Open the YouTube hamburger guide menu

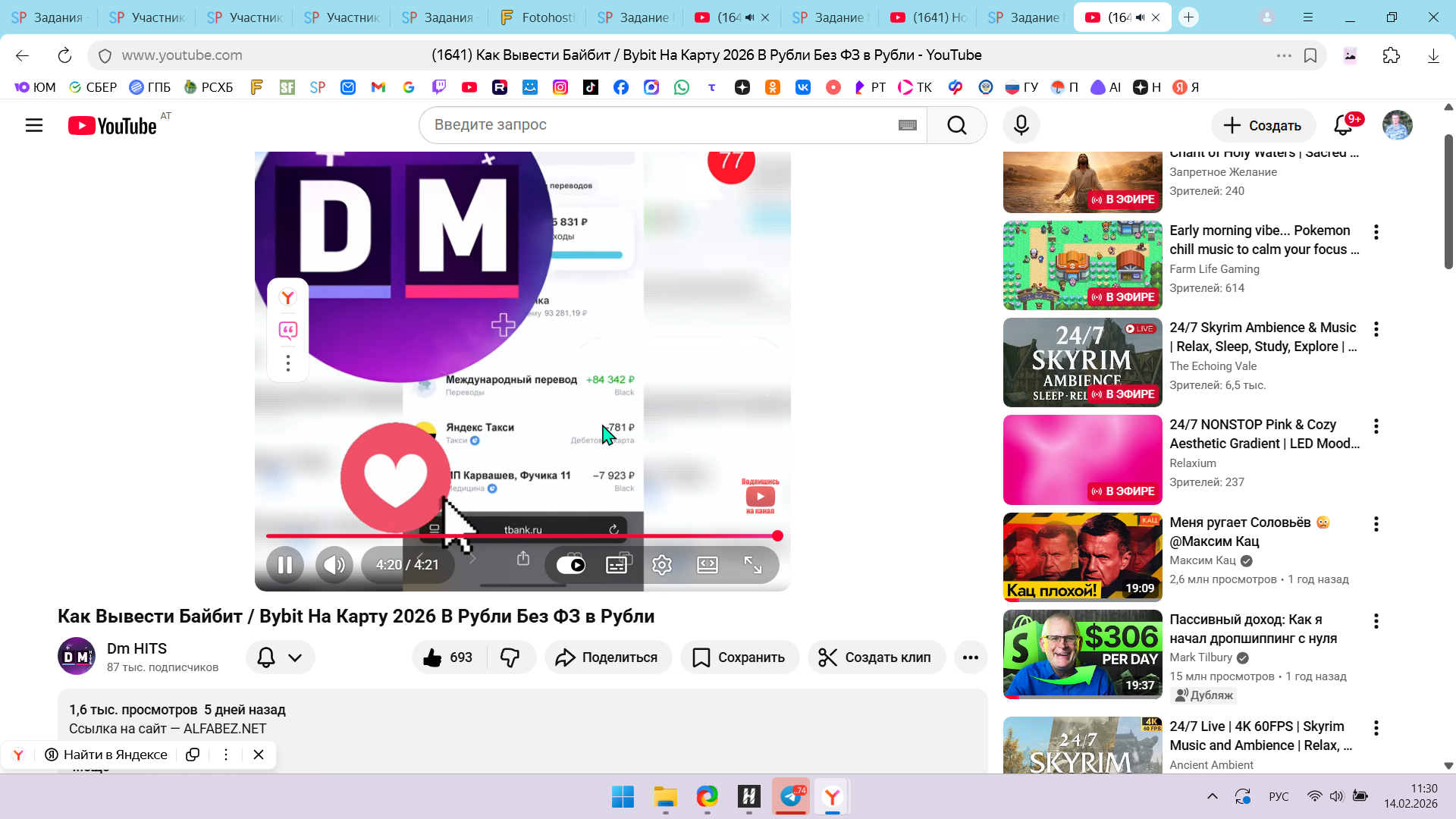tap(34, 125)
